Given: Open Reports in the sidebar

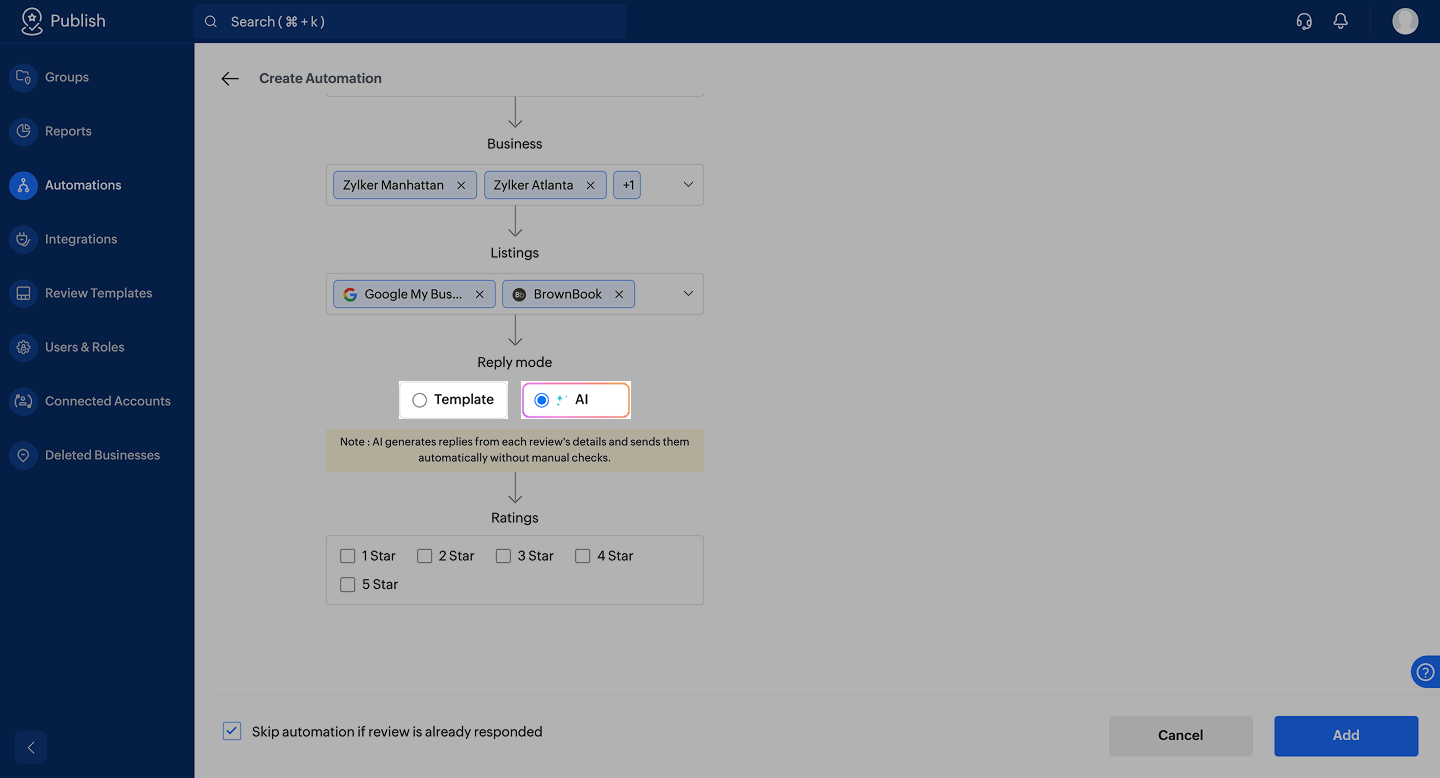Looking at the screenshot, I should point(68,131).
